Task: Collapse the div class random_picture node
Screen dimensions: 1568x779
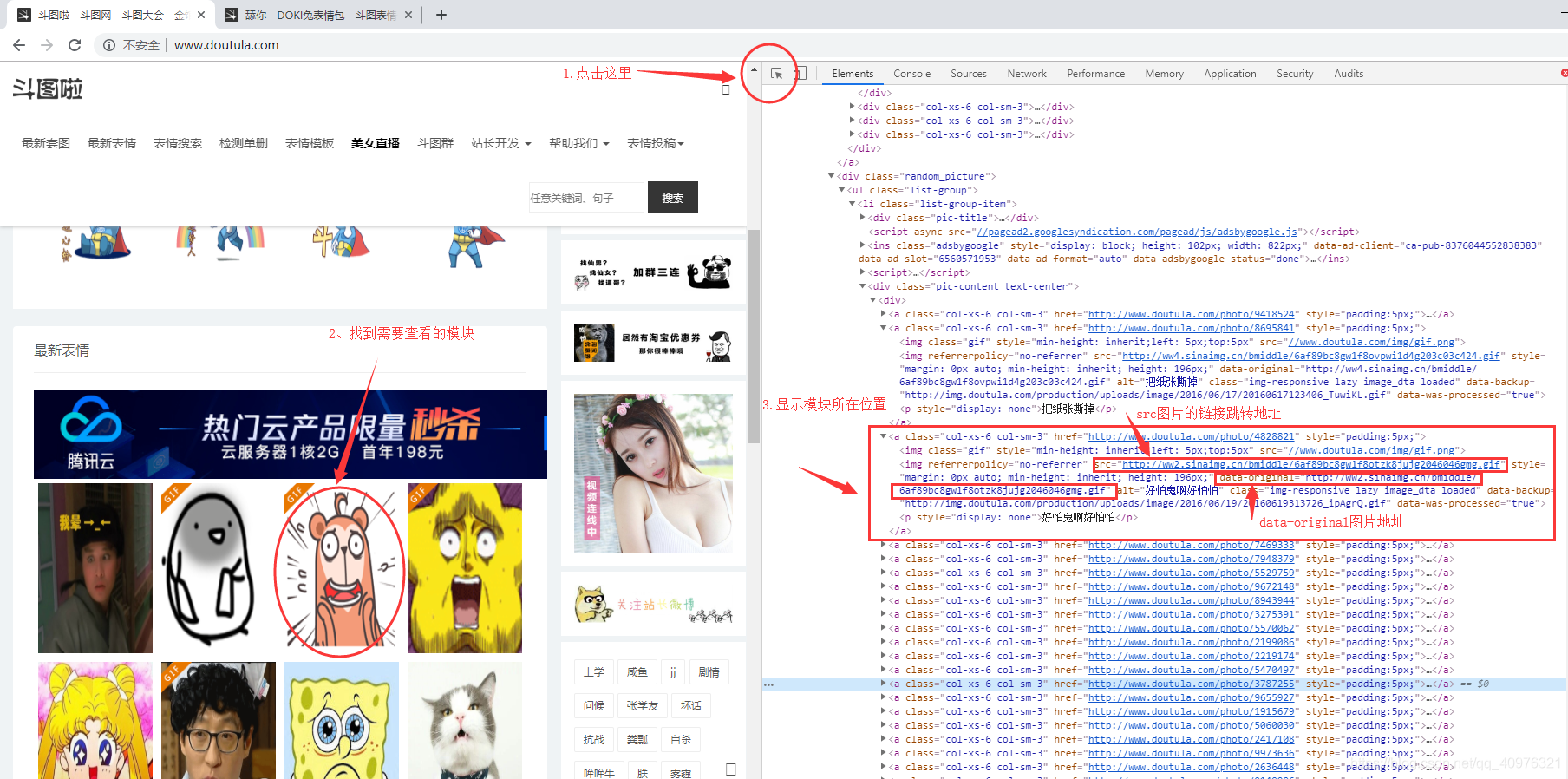Action: 831,176
